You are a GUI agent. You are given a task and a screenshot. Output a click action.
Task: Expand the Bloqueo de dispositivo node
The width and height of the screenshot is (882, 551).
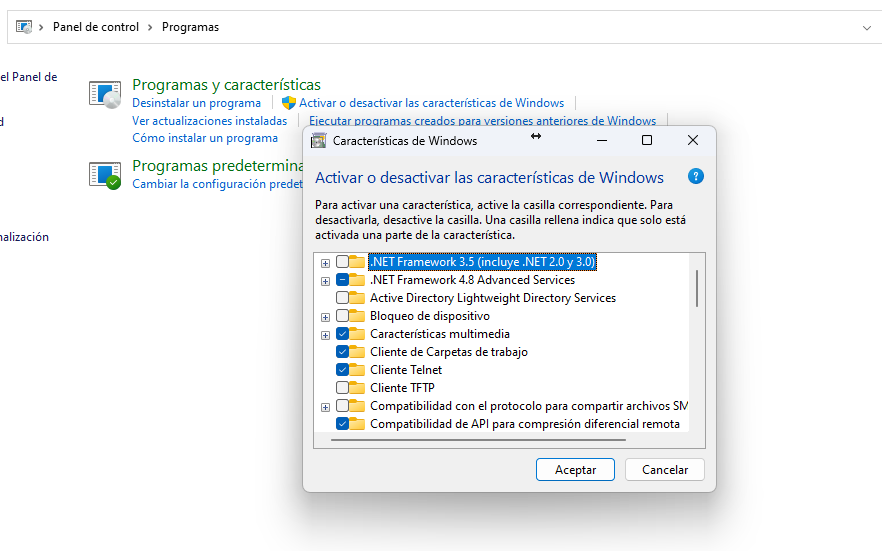coord(325,317)
